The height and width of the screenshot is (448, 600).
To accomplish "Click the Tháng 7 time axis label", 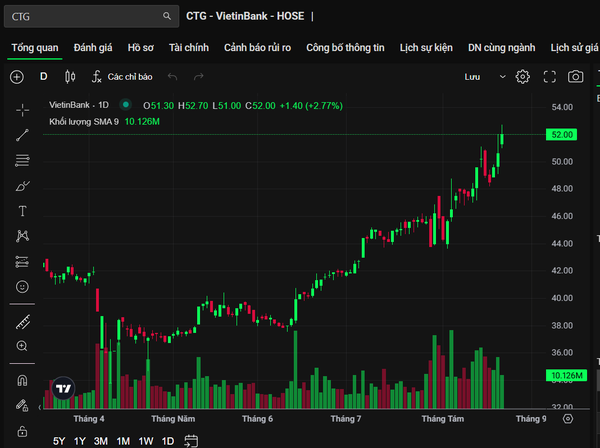I will [x=346, y=419].
